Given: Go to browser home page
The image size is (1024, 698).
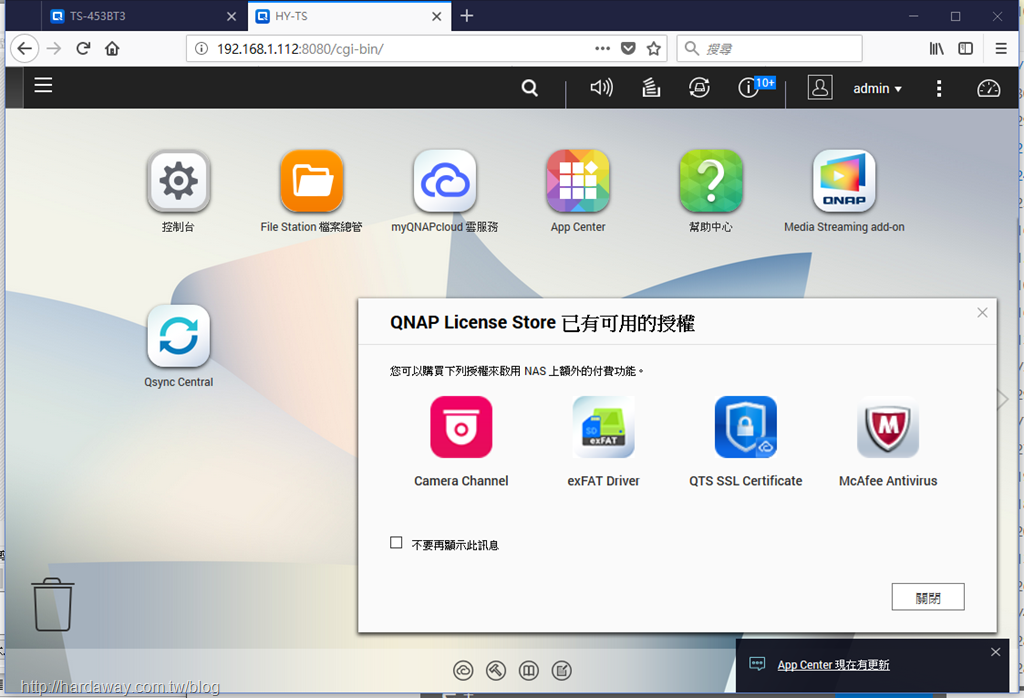Looking at the screenshot, I should point(112,48).
